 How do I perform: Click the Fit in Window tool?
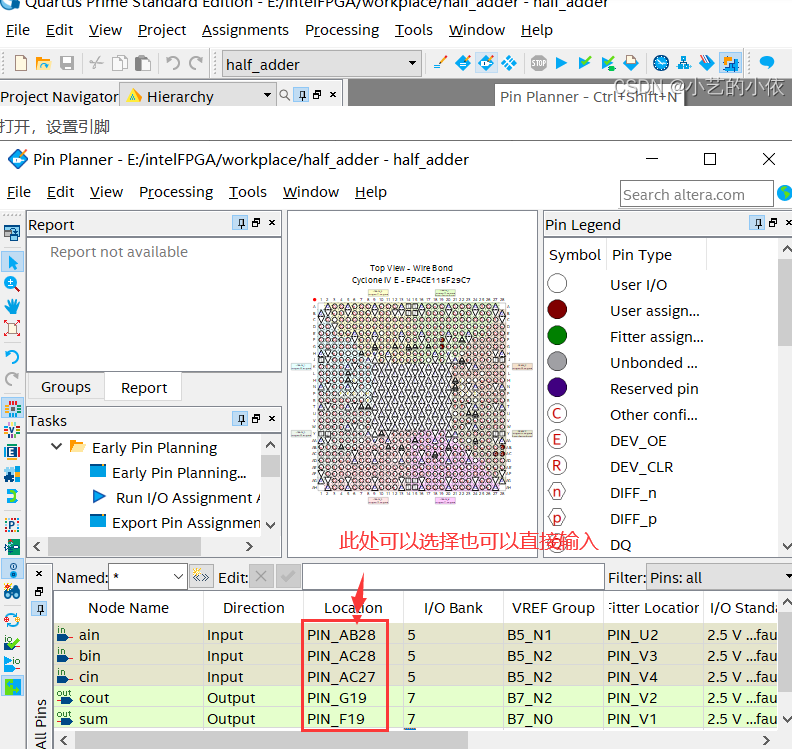[12, 328]
